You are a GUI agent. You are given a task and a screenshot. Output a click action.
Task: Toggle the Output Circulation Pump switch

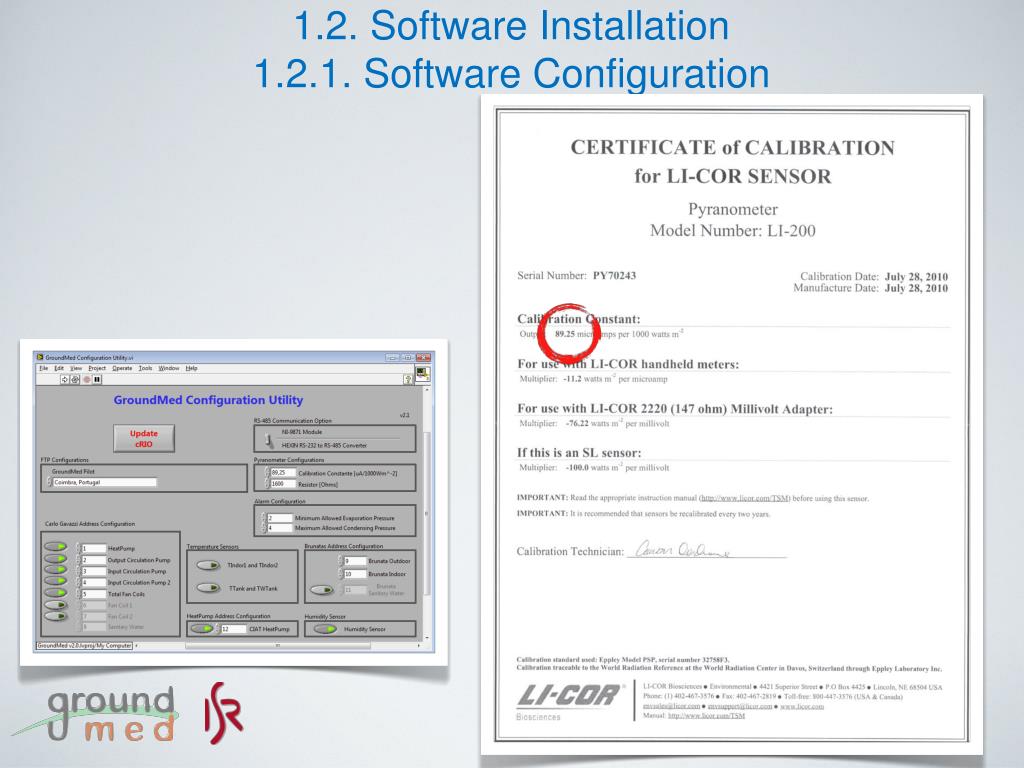56,558
